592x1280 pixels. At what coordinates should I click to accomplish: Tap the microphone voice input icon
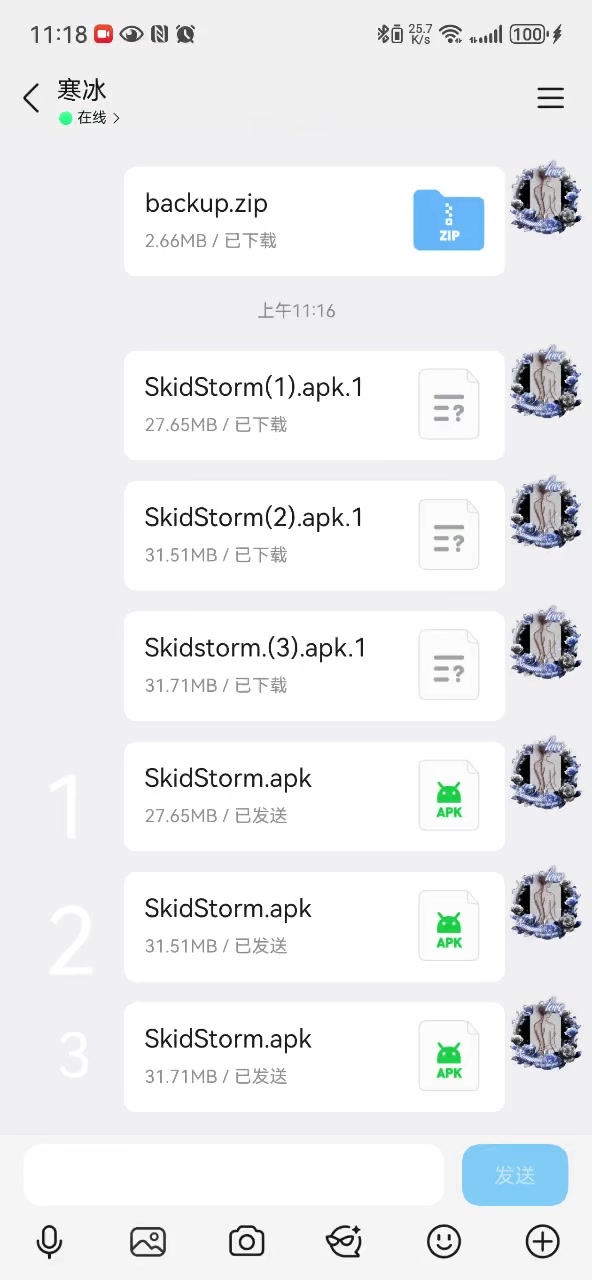coord(49,1242)
